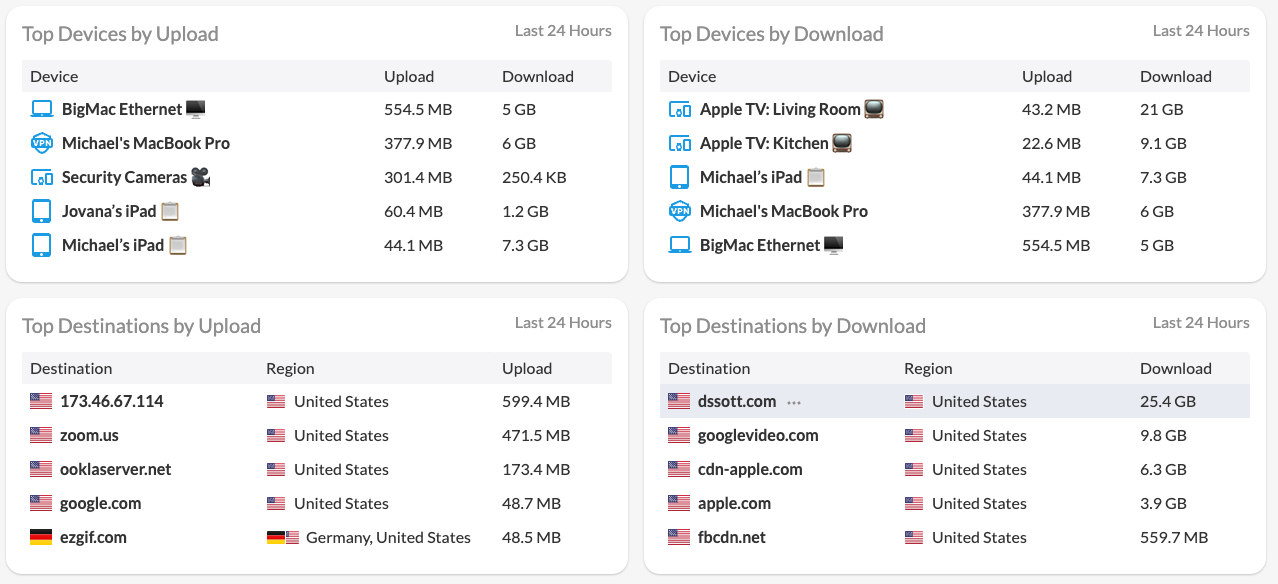The image size is (1278, 584).
Task: Click the Last 24 Hours label on Top Destinations by Download
Action: tap(1201, 322)
